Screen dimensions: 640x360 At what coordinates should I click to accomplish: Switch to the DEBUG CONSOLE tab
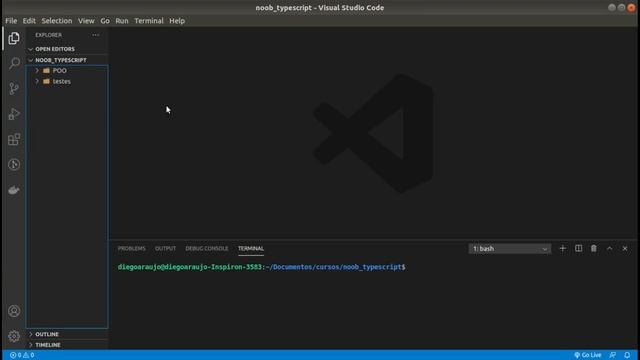pos(207,249)
